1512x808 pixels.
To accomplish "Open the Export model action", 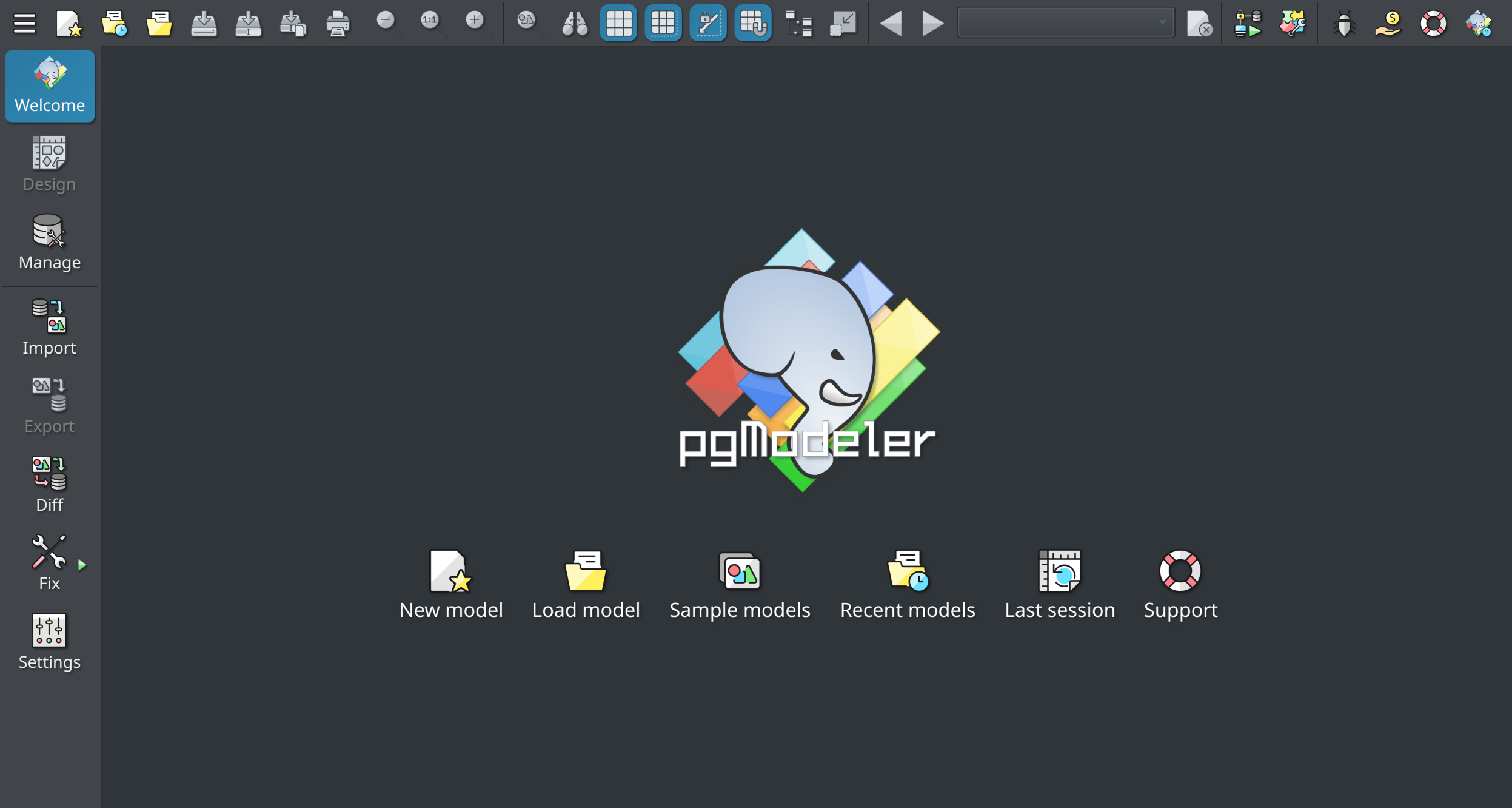I will [x=50, y=406].
